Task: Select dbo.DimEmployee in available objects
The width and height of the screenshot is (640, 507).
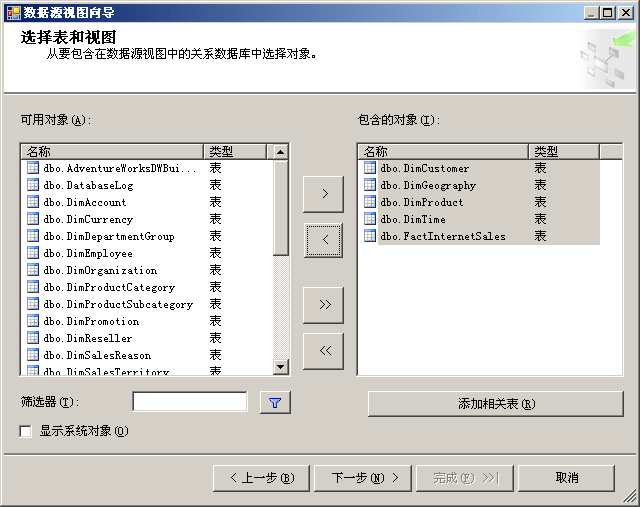Action: (88, 254)
